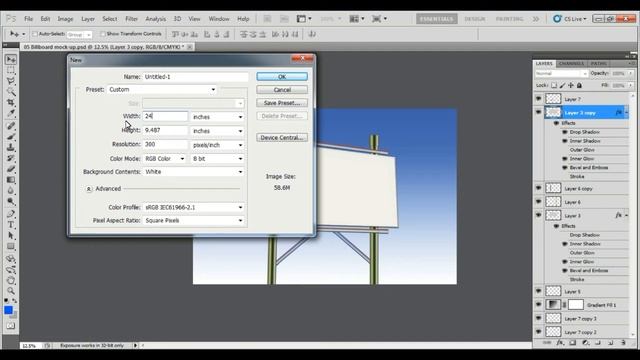Click the lock all icon
Screen dimensions: 640x360
coord(579,85)
